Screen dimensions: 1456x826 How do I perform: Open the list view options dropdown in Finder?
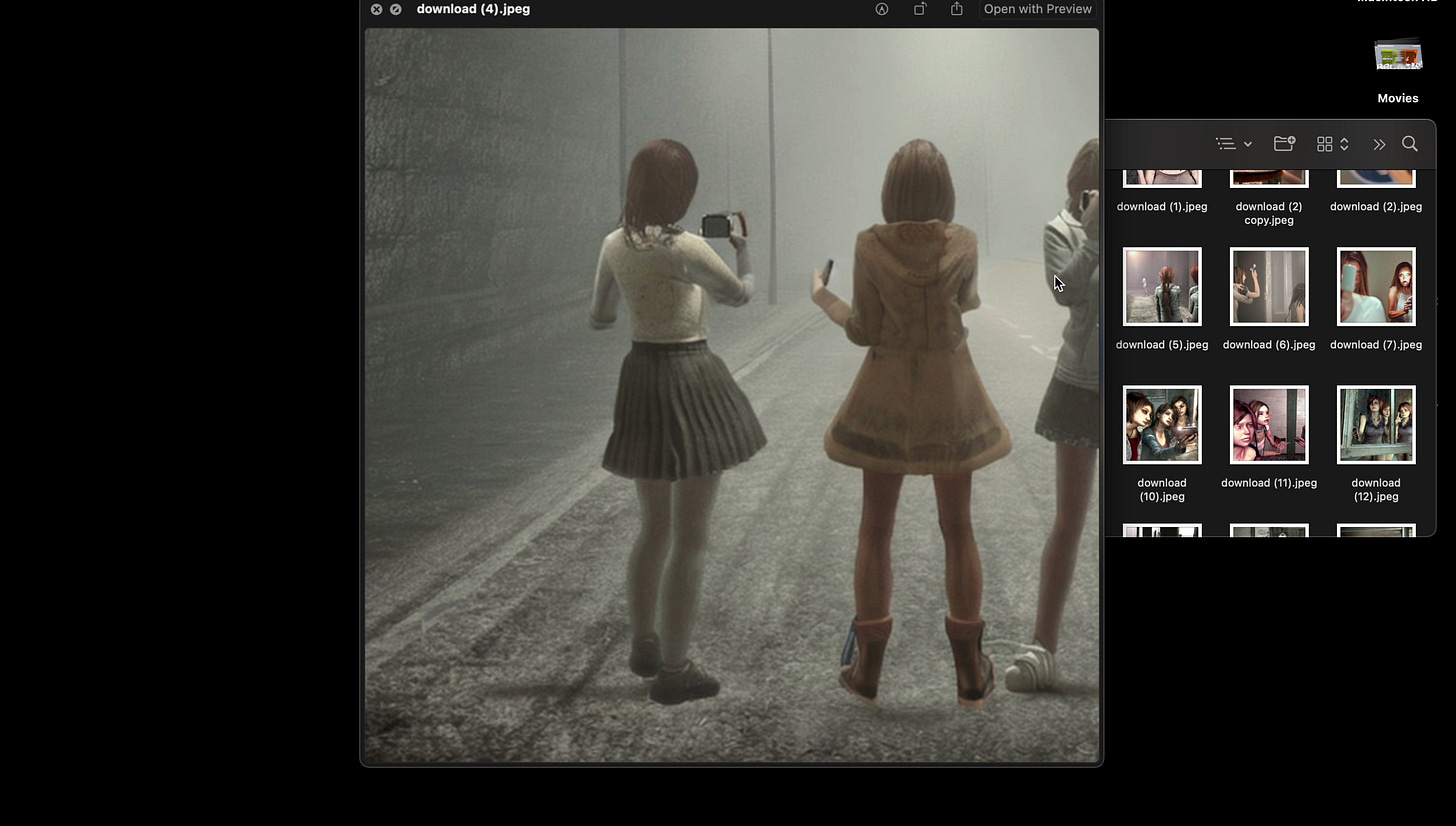1234,144
